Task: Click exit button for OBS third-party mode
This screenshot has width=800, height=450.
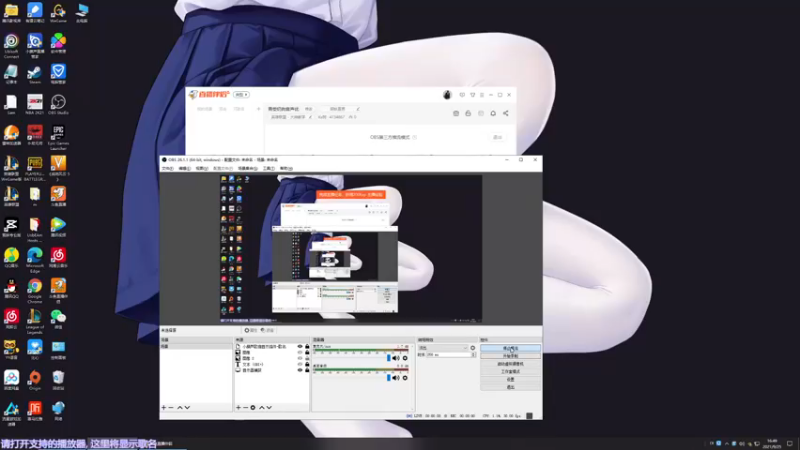Action: (497, 137)
